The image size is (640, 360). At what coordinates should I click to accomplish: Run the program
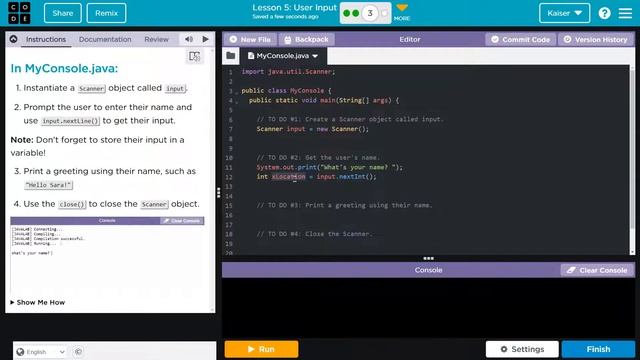[261, 349]
